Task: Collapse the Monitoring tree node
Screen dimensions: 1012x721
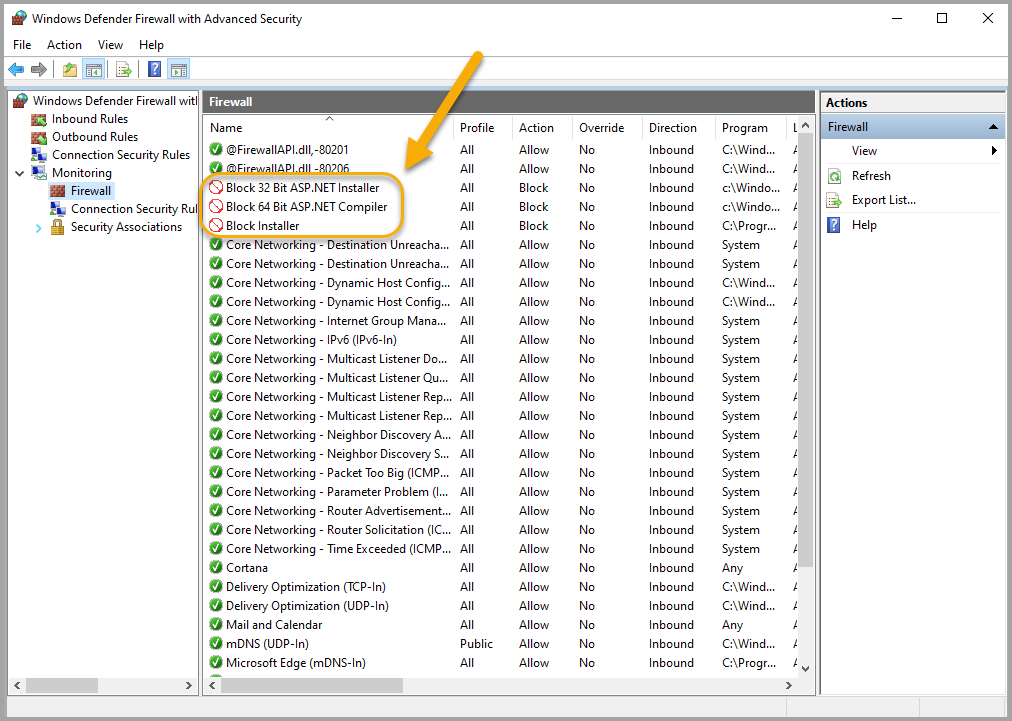Action: [20, 173]
